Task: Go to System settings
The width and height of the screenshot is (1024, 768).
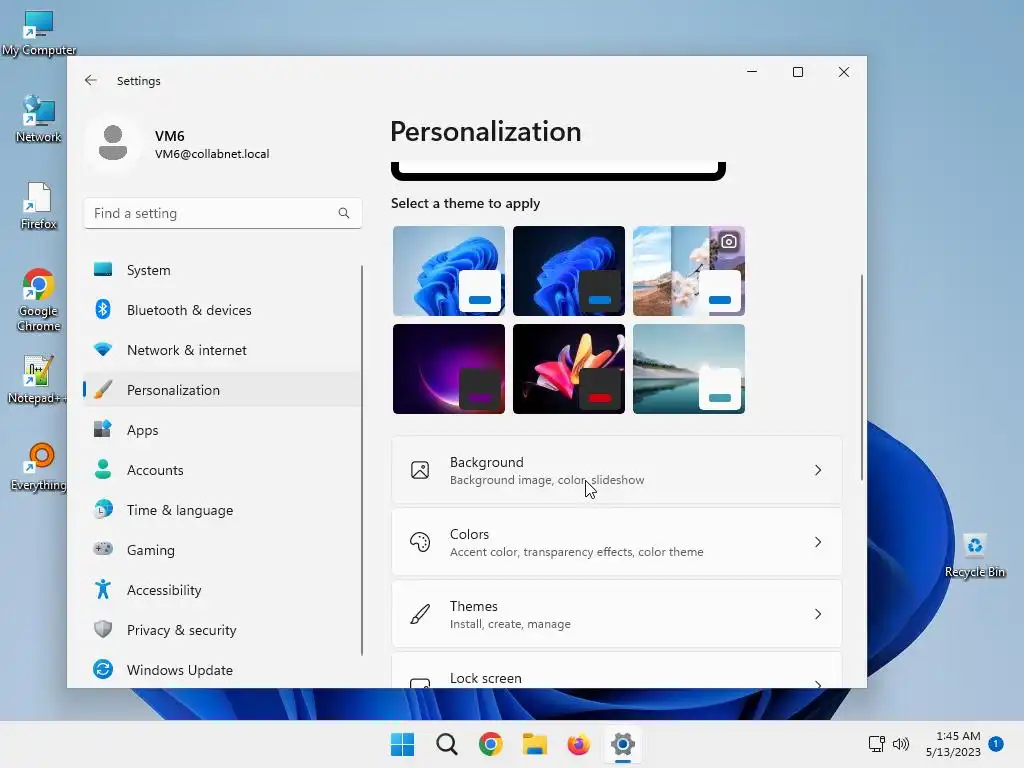Action: 222,270
